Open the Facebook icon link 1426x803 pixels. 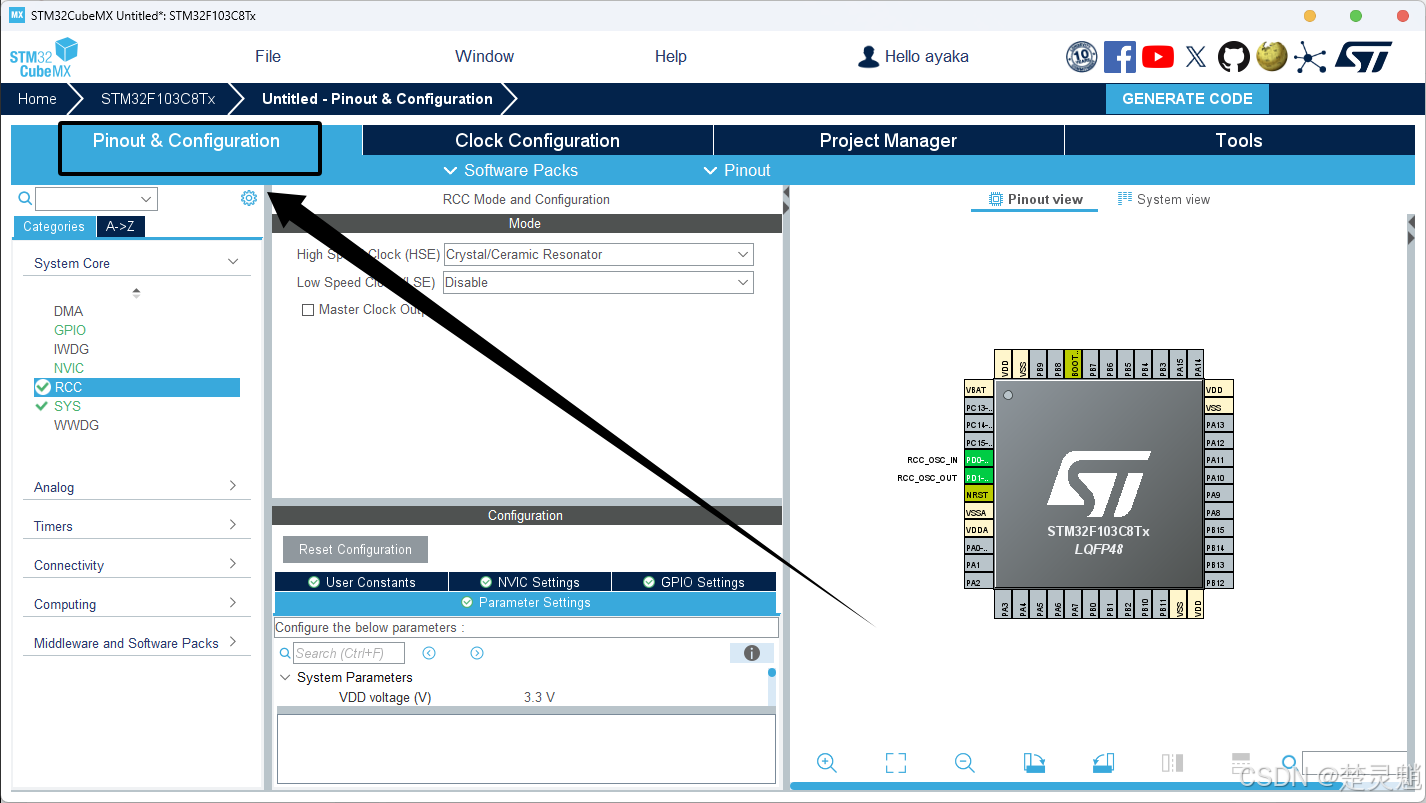(1120, 57)
